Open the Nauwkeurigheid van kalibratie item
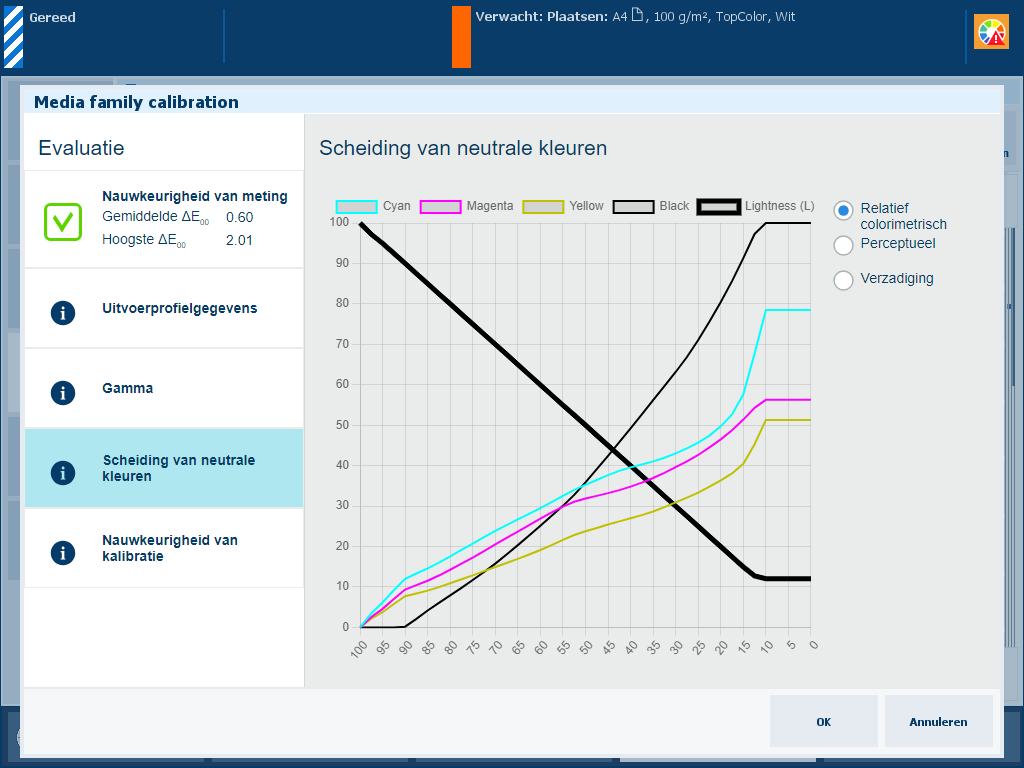 pyautogui.click(x=164, y=548)
